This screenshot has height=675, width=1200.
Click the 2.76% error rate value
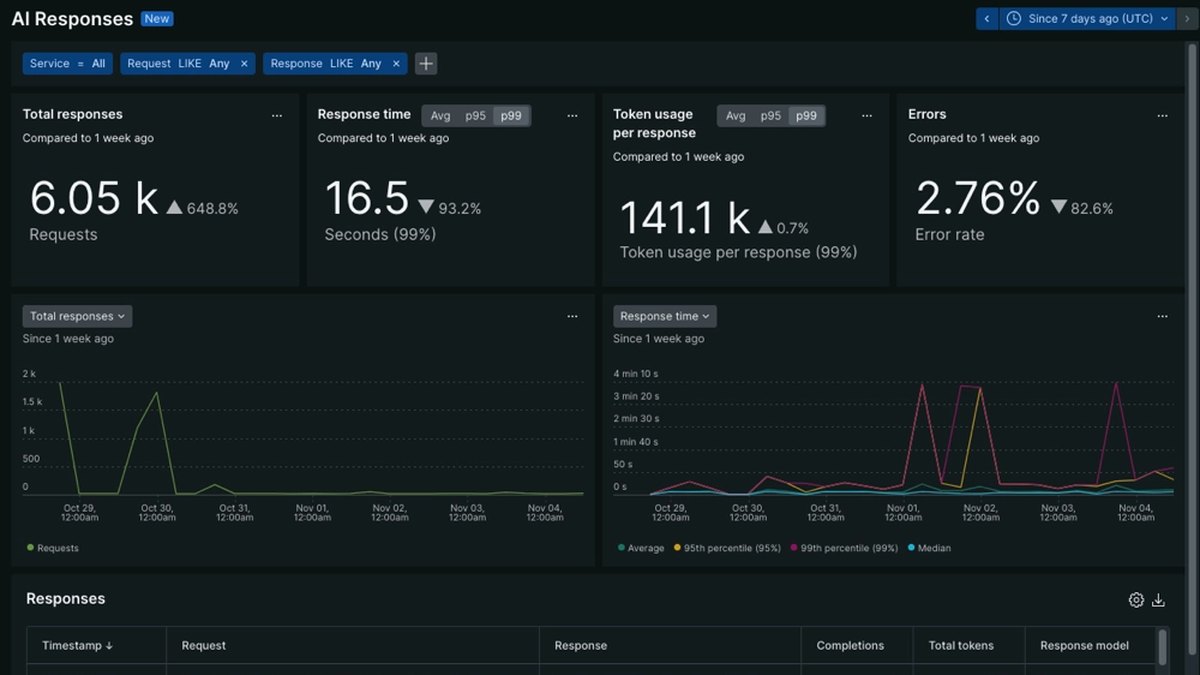978,198
